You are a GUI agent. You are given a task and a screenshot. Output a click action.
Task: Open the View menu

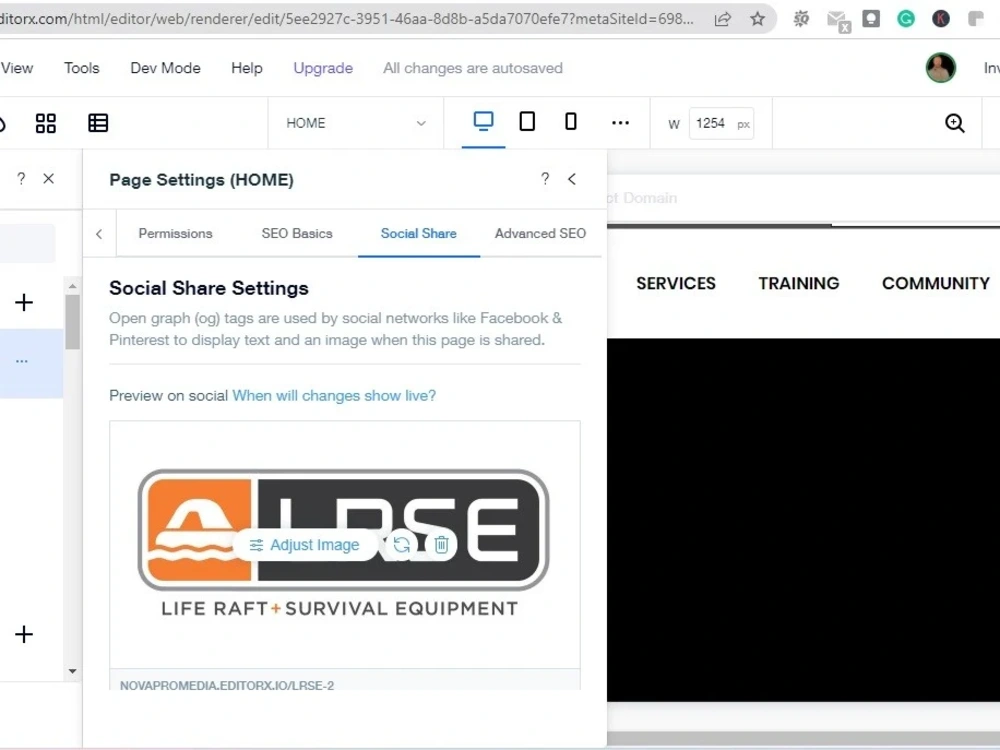coord(17,68)
